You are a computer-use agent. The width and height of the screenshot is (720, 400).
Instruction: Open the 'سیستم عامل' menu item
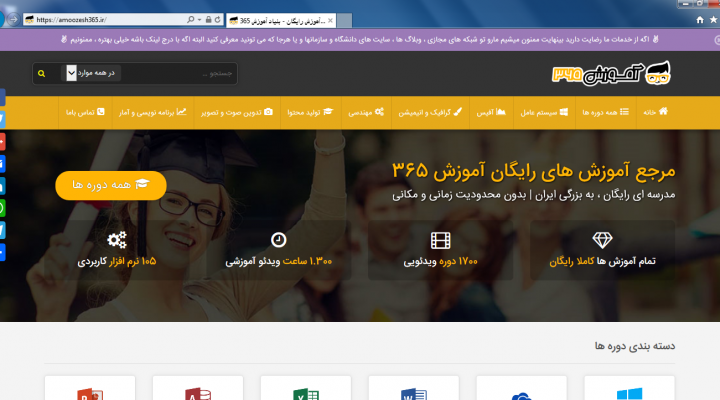[x=544, y=112]
